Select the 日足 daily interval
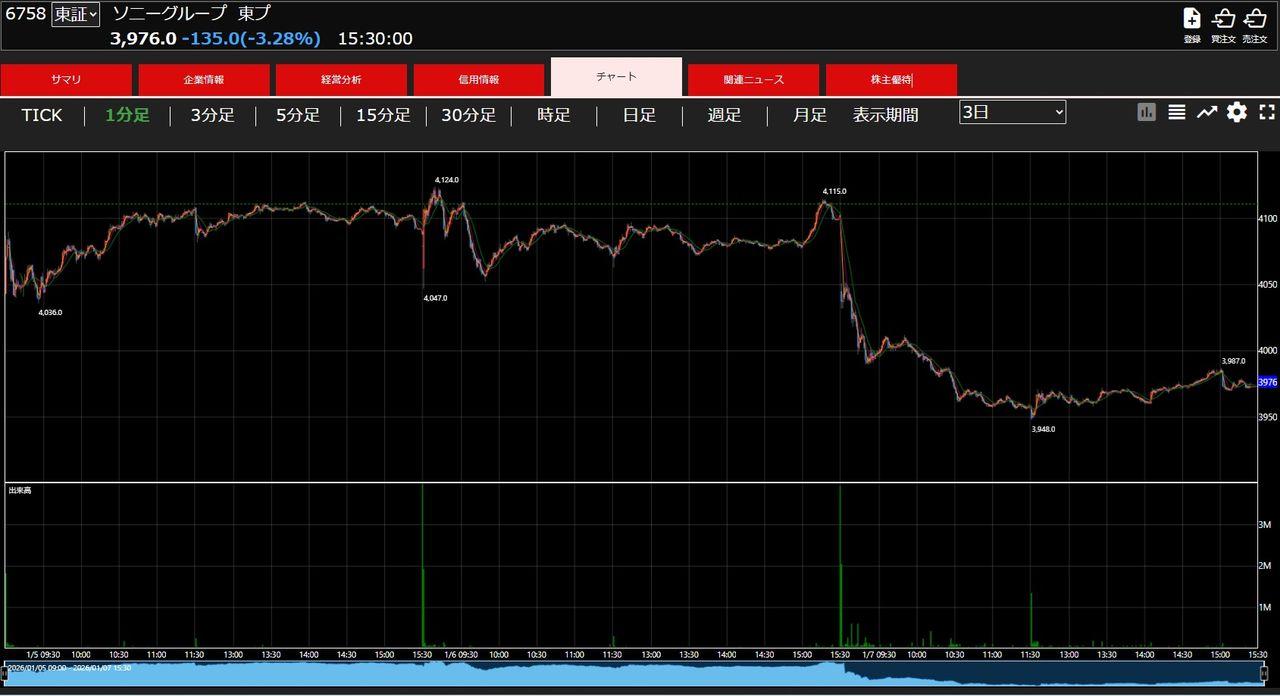The width and height of the screenshot is (1280, 696). tap(639, 115)
